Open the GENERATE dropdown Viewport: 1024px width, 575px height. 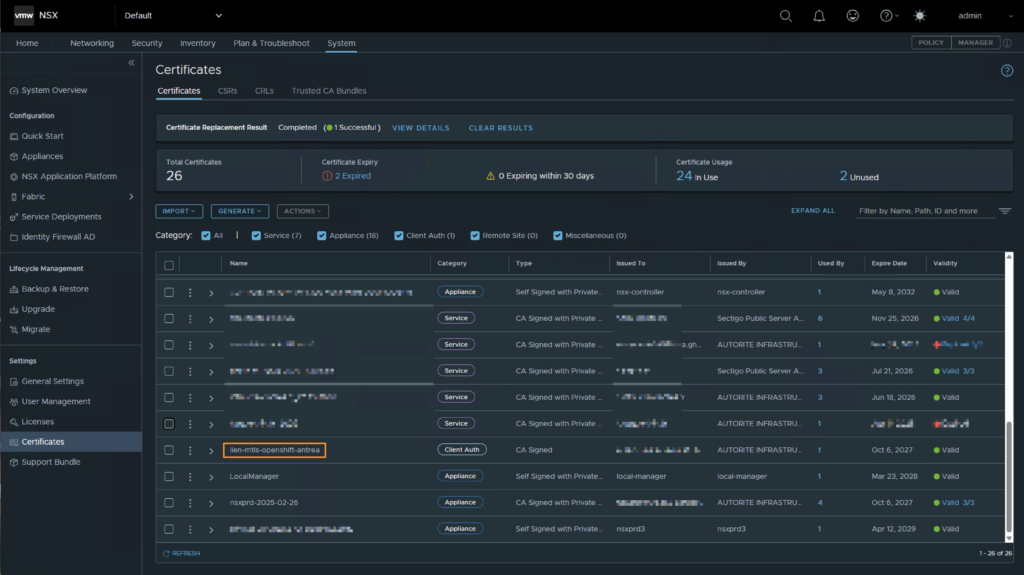point(240,211)
